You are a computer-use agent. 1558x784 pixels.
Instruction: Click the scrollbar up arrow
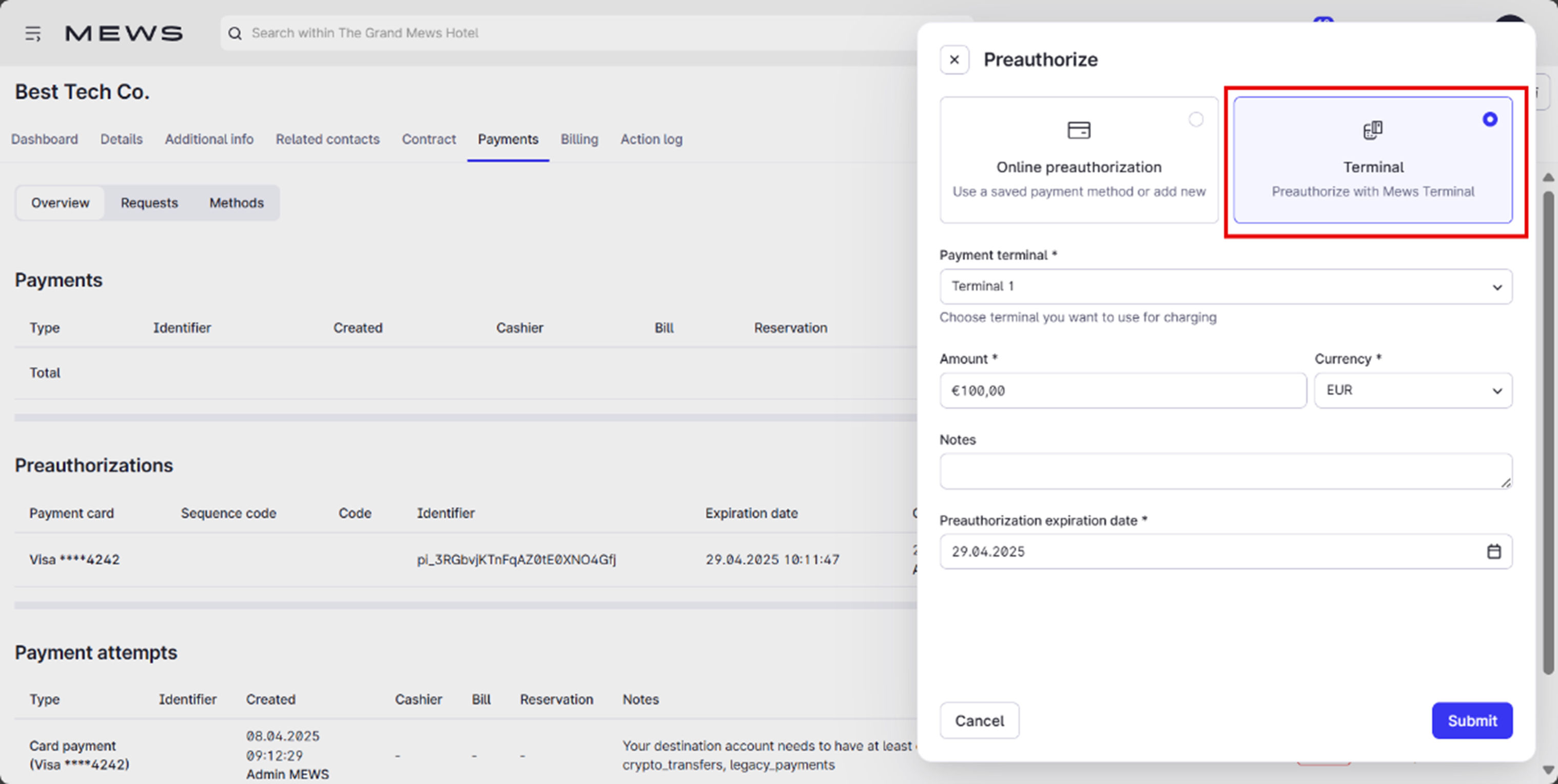pos(1548,177)
